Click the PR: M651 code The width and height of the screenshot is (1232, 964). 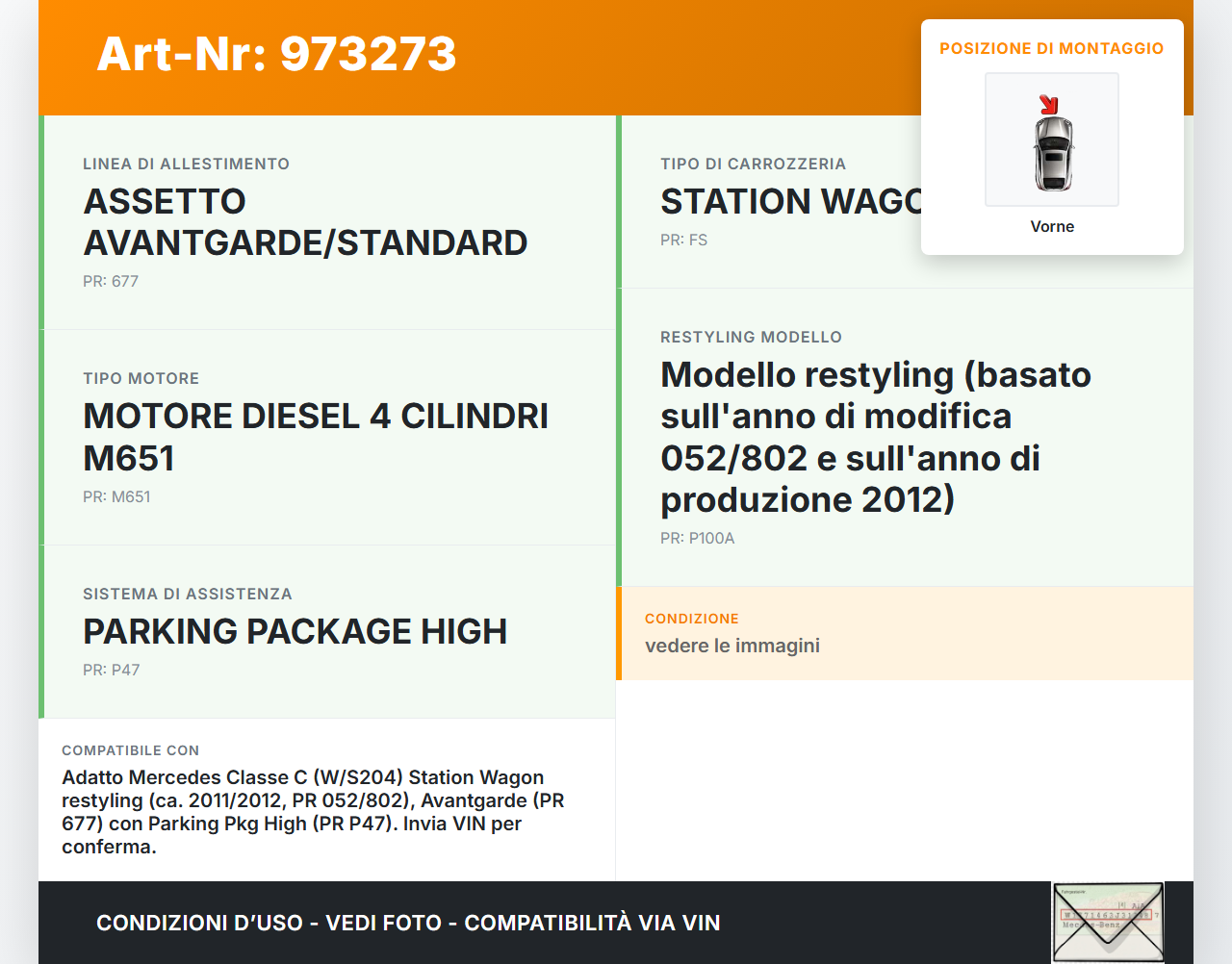[116, 497]
